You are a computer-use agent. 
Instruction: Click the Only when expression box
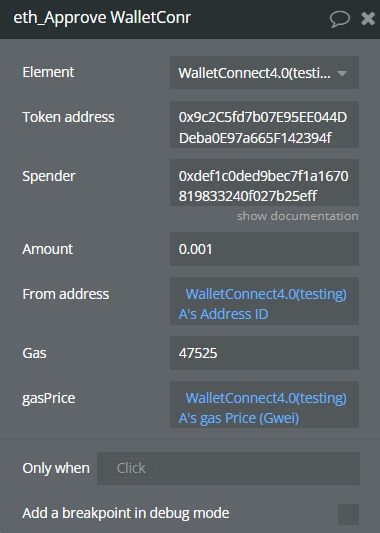pos(228,468)
